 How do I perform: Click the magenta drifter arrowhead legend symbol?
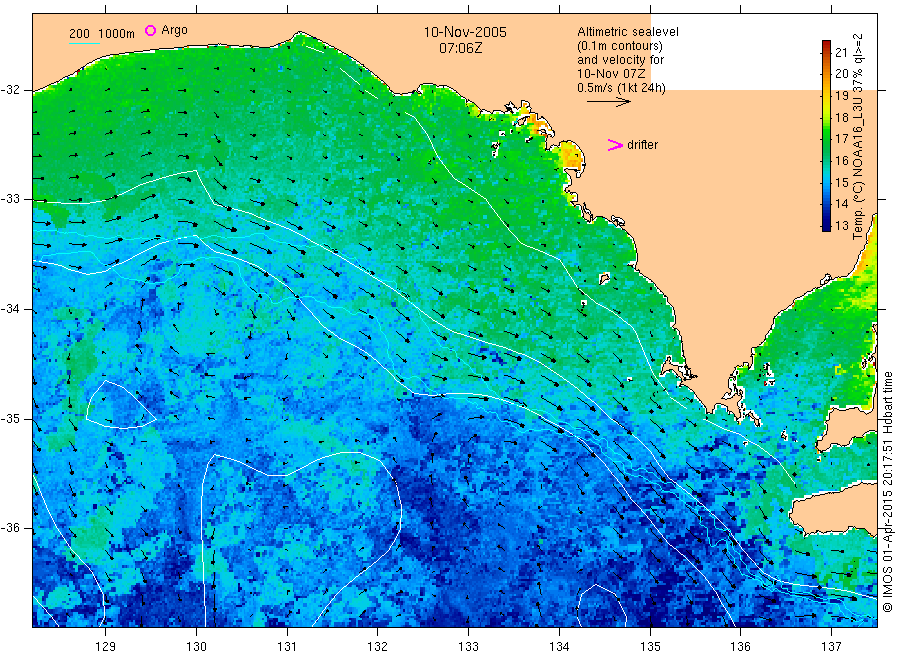coord(615,145)
